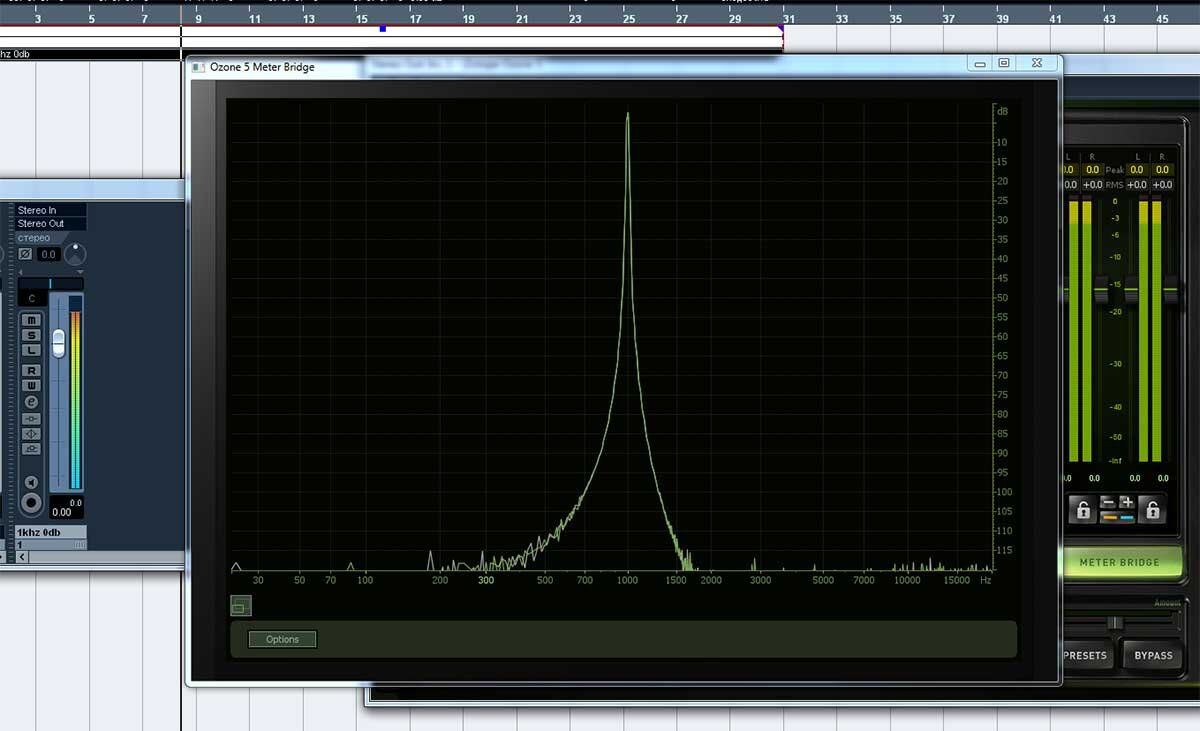This screenshot has height=731, width=1200.
Task: Click the right output gain fader in Ozone
Action: [x=1170, y=291]
